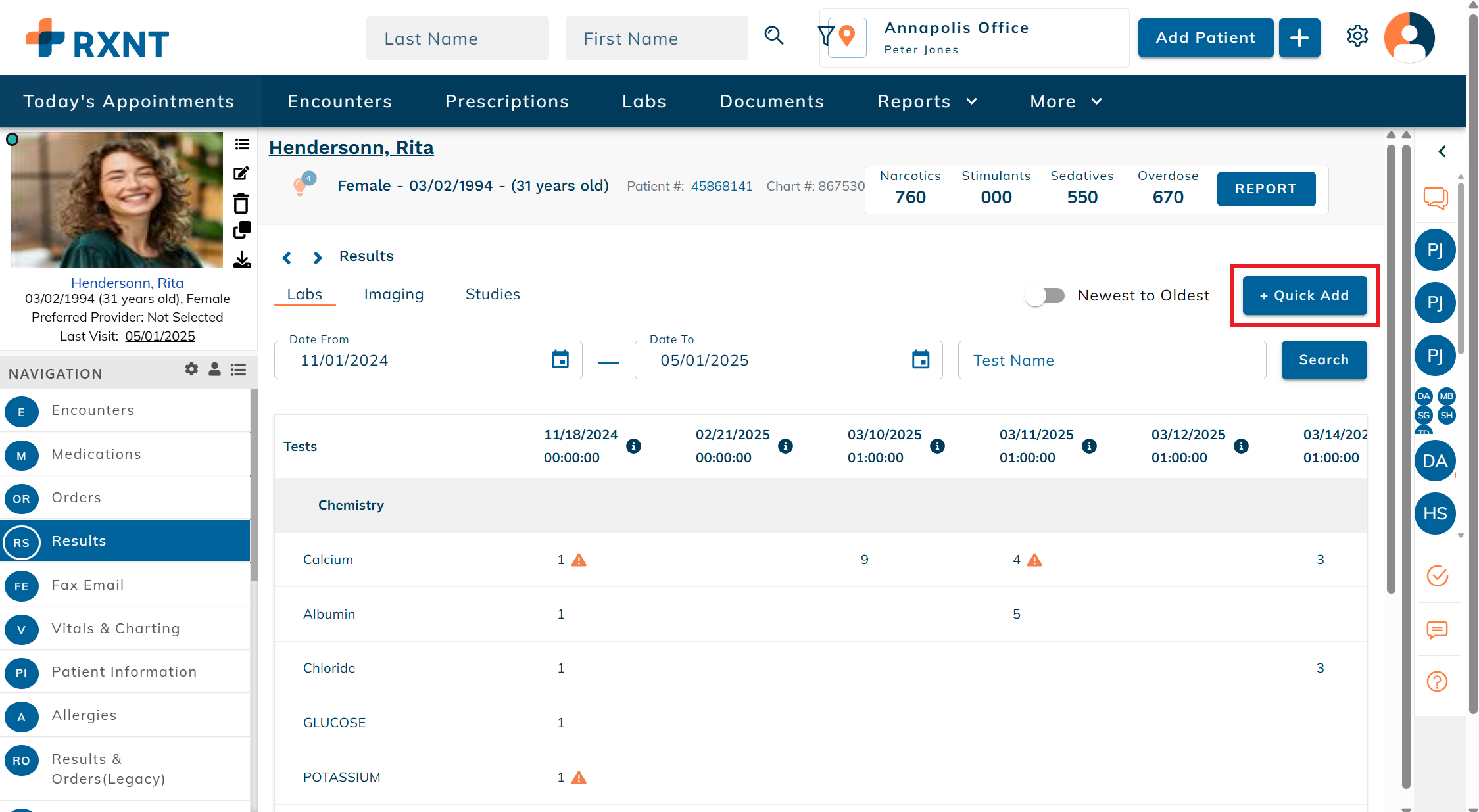The image size is (1479, 812).
Task: Click the download icon beside patient photo
Action: (x=242, y=260)
